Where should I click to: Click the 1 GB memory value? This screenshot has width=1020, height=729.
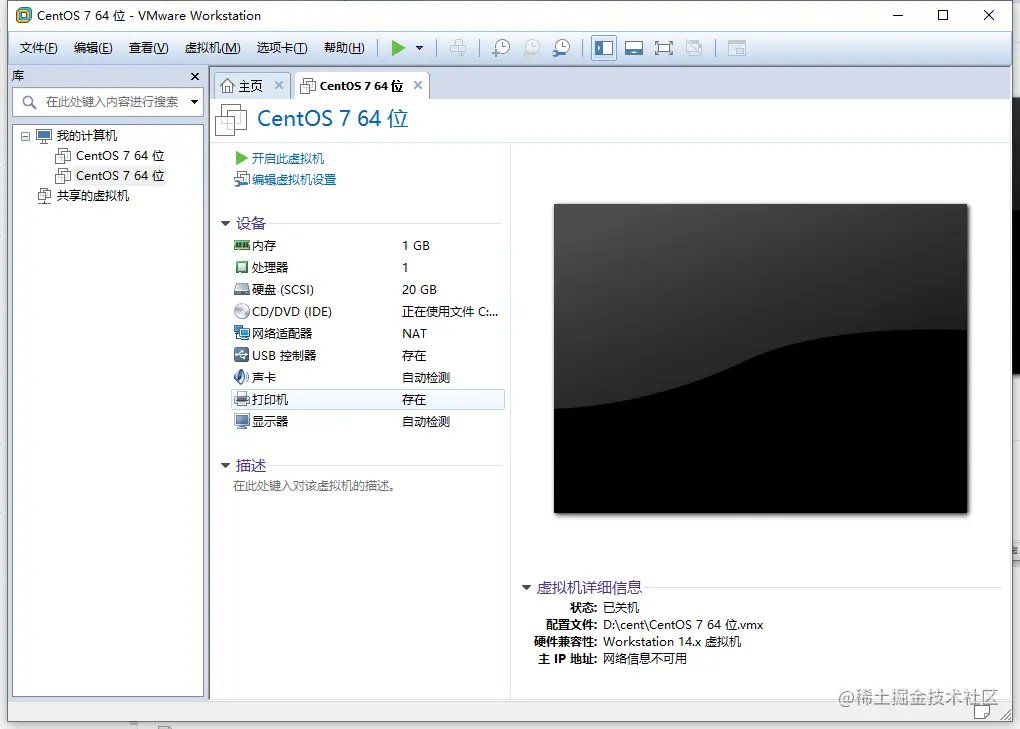416,245
